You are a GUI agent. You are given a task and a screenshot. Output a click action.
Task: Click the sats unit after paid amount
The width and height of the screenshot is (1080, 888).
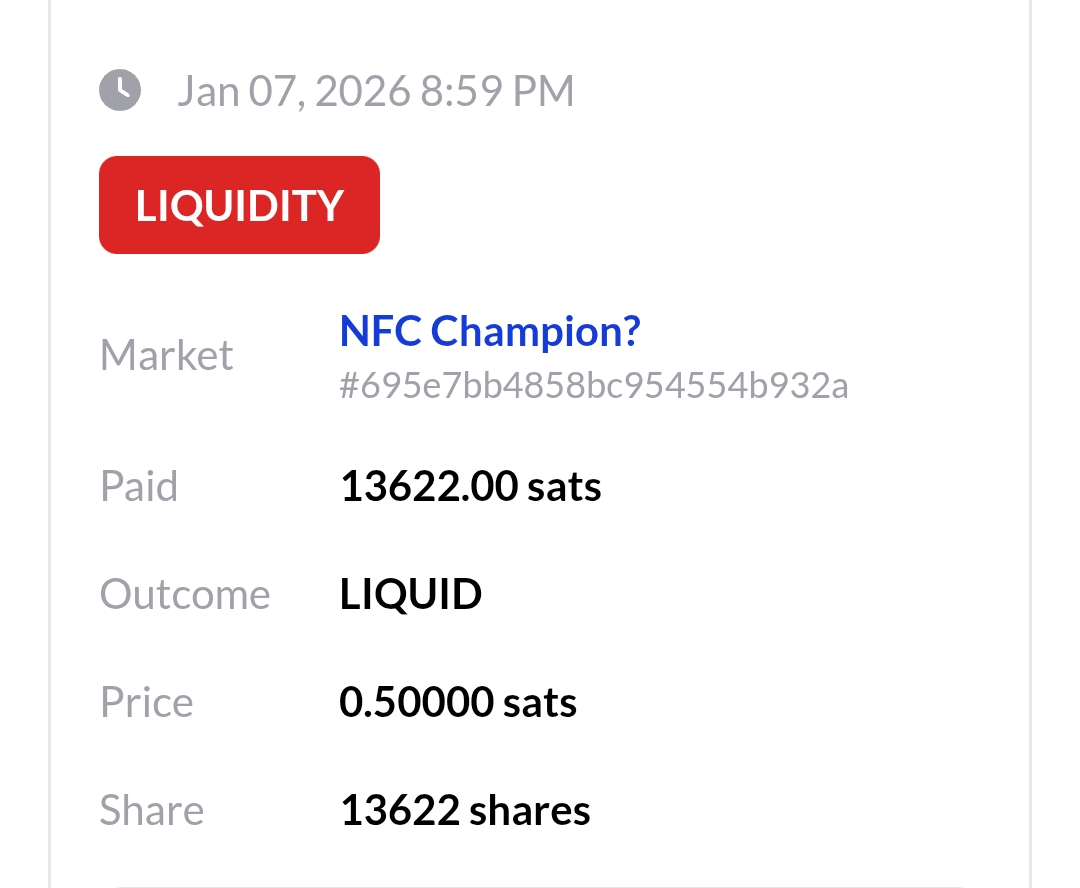(x=565, y=487)
